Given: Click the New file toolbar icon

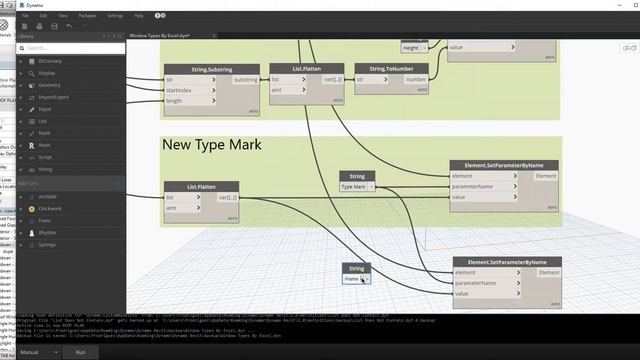Looking at the screenshot, I should tap(24, 26).
